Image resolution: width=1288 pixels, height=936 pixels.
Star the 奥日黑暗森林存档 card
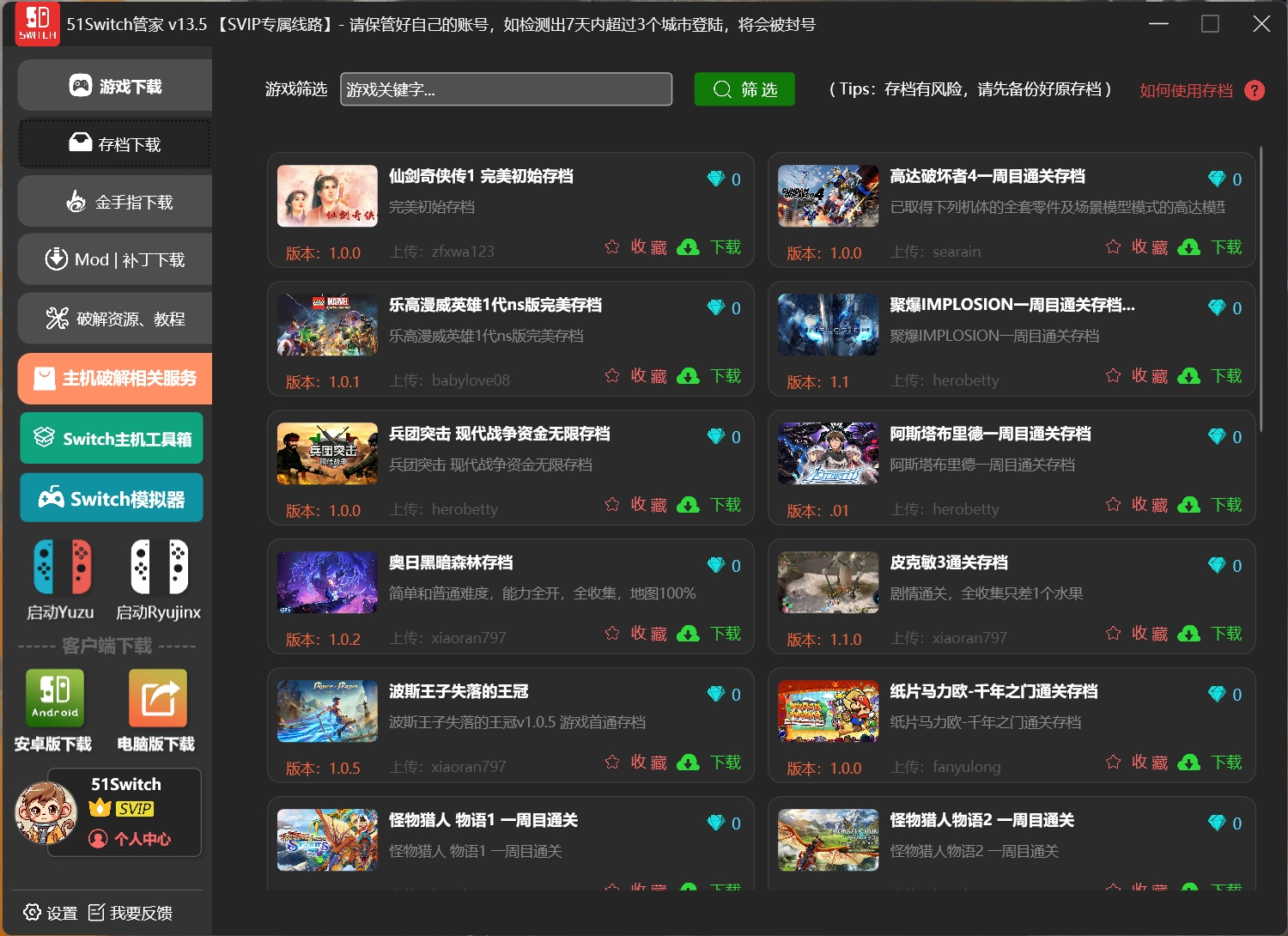612,634
